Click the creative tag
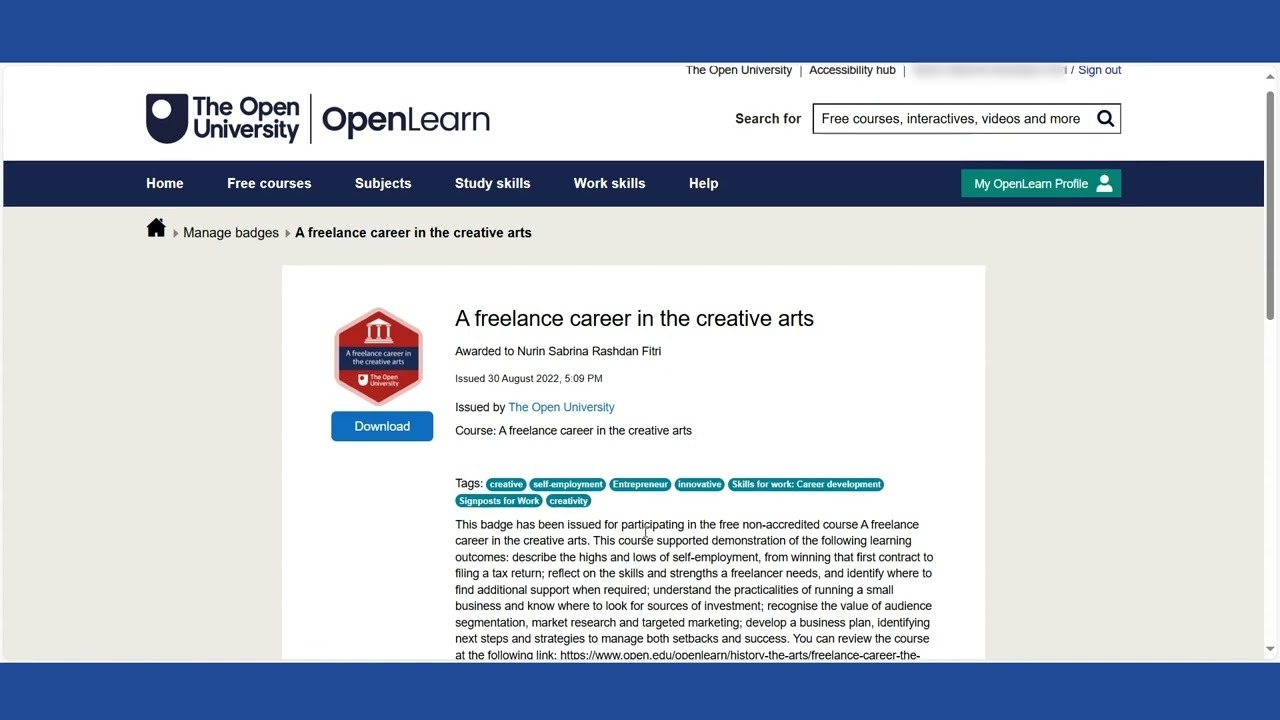The height and width of the screenshot is (720, 1280). pyautogui.click(x=505, y=484)
